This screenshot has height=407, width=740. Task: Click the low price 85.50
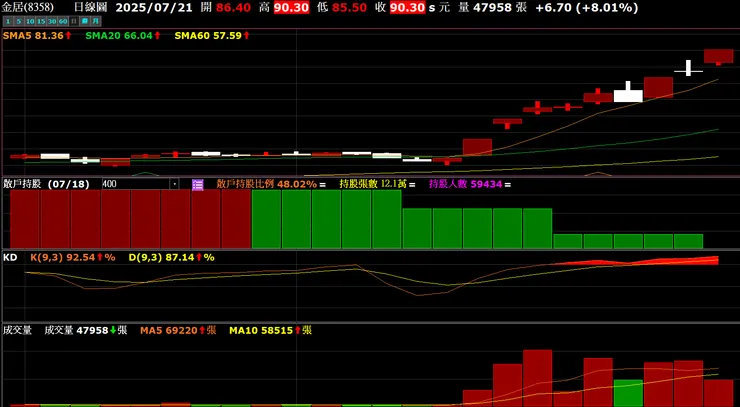point(350,8)
